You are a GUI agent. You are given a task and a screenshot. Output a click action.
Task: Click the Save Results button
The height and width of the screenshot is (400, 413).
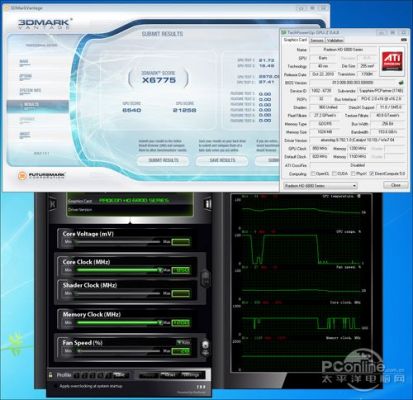tap(222, 161)
